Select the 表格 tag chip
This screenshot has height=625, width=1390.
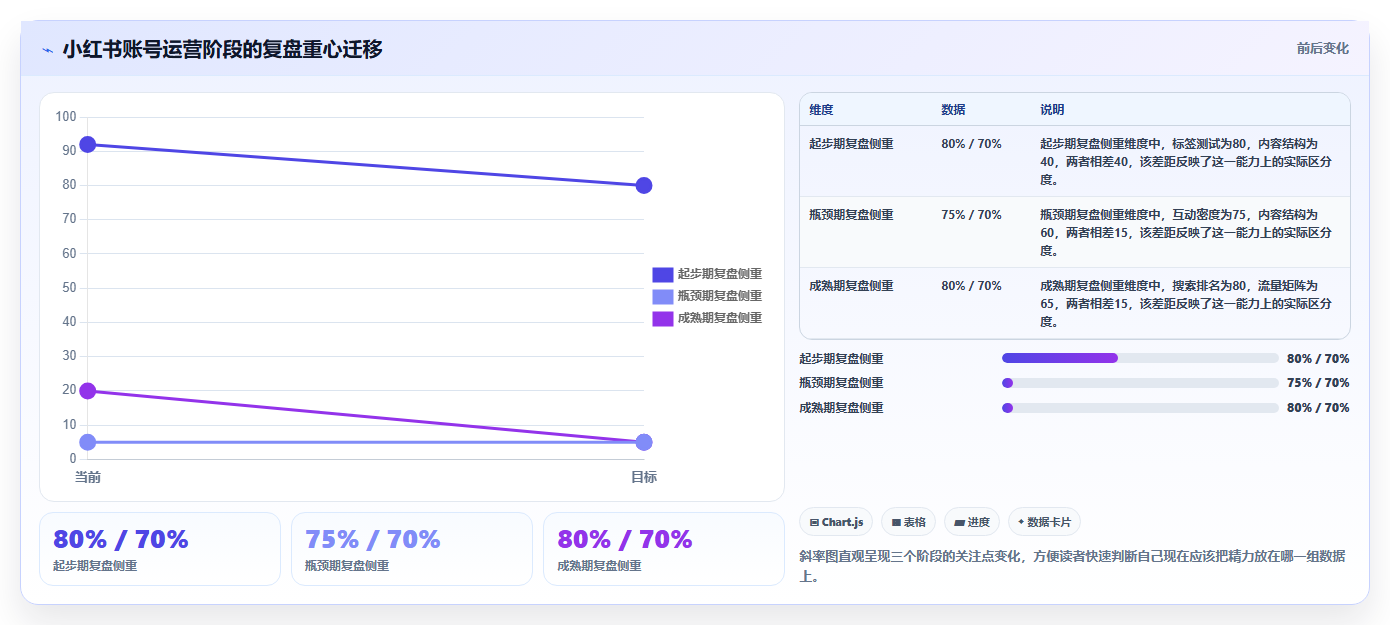coord(908,522)
